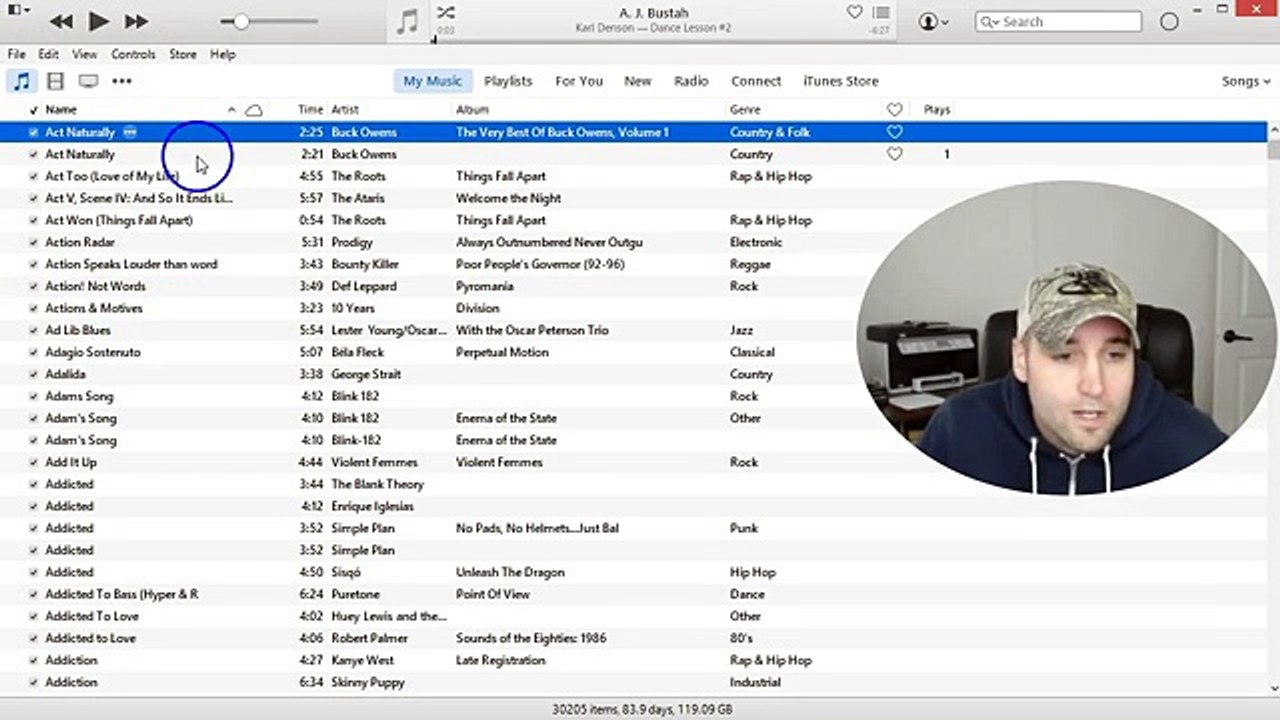1280x720 pixels.
Task: Toggle love heart on Act Naturally Country row
Action: [x=895, y=154]
